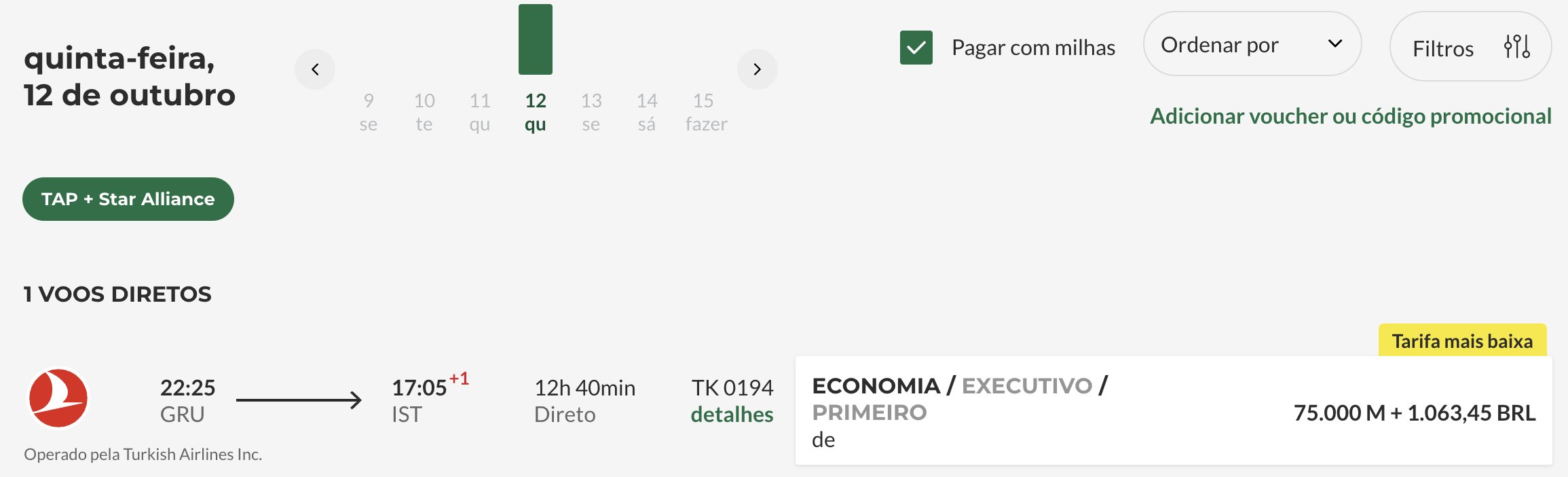Open the Ordenar por dropdown

[1252, 44]
